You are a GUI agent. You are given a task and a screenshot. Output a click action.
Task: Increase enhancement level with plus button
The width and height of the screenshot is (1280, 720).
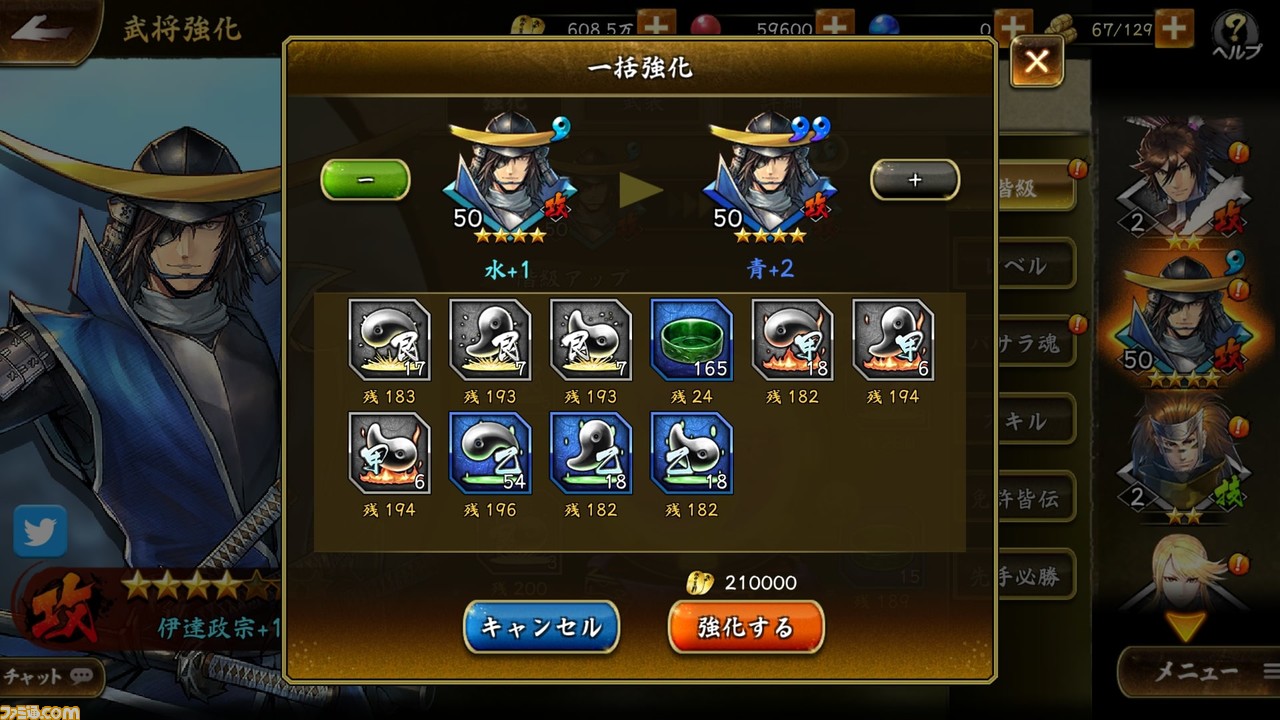pyautogui.click(x=915, y=180)
